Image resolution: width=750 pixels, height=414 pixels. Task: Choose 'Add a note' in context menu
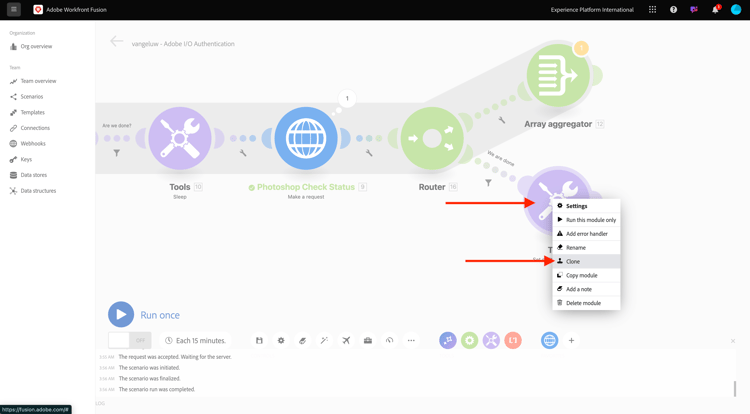point(586,289)
